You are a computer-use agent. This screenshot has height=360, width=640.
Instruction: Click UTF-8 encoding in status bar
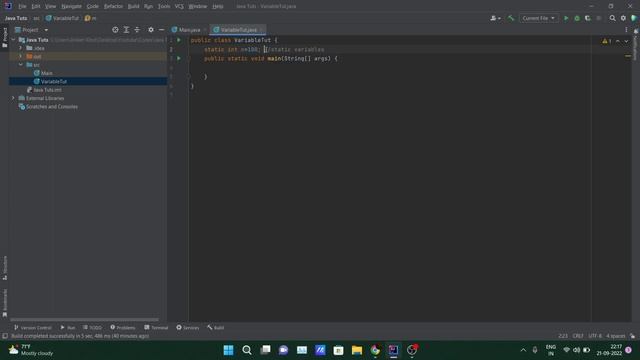pos(595,336)
